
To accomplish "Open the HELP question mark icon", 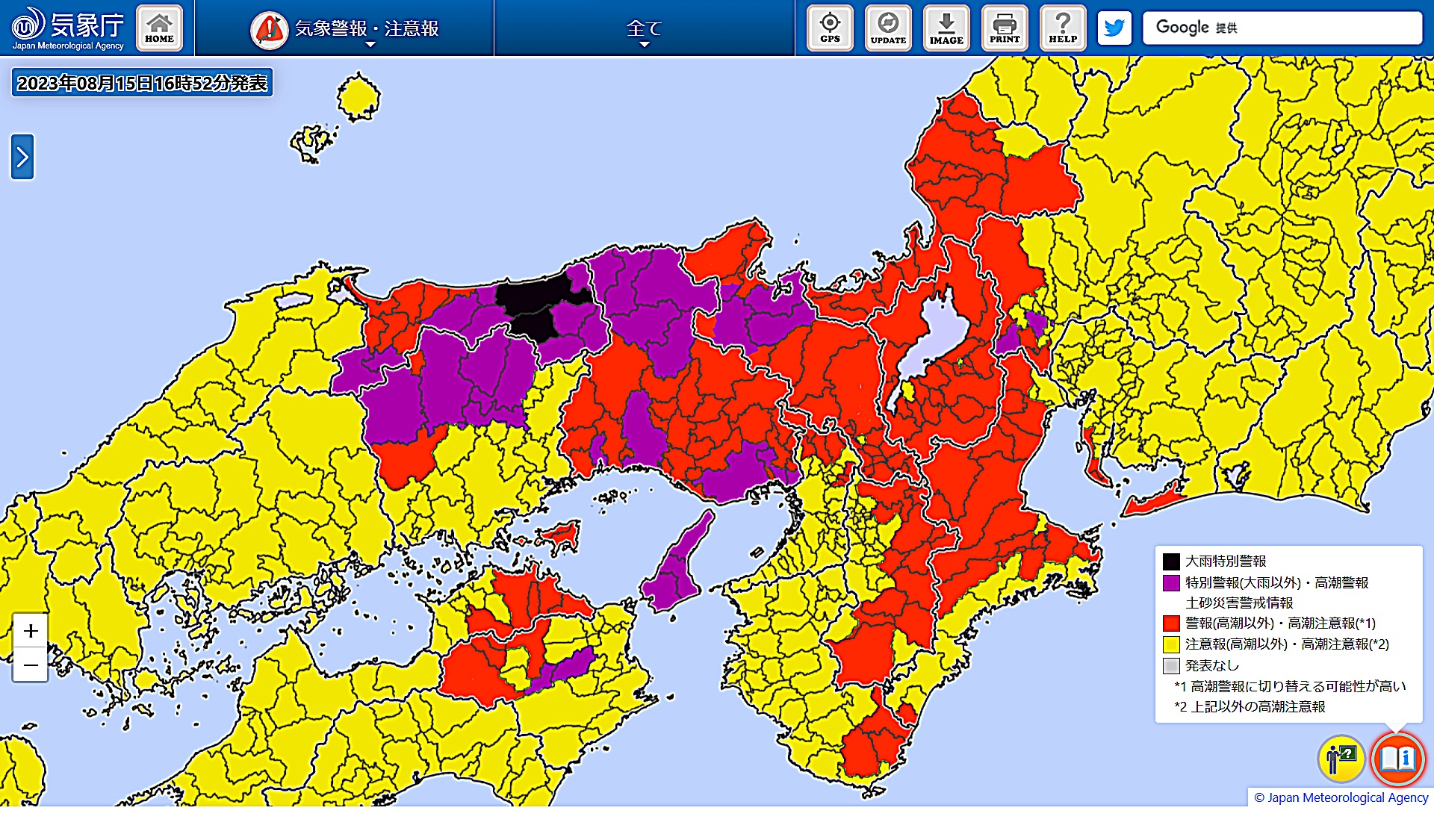I will coord(1063,28).
